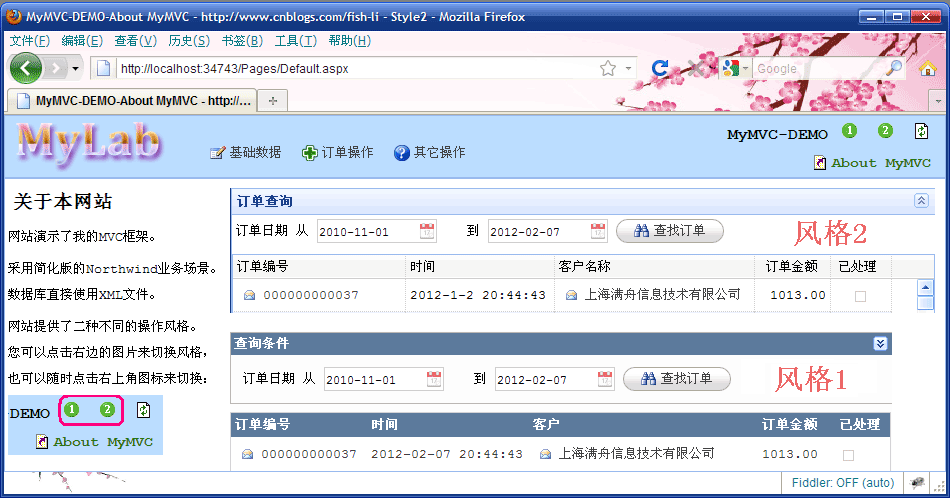950x498 pixels.
Task: Click 查找订单 button in 订单查询 panel
Action: tap(669, 231)
